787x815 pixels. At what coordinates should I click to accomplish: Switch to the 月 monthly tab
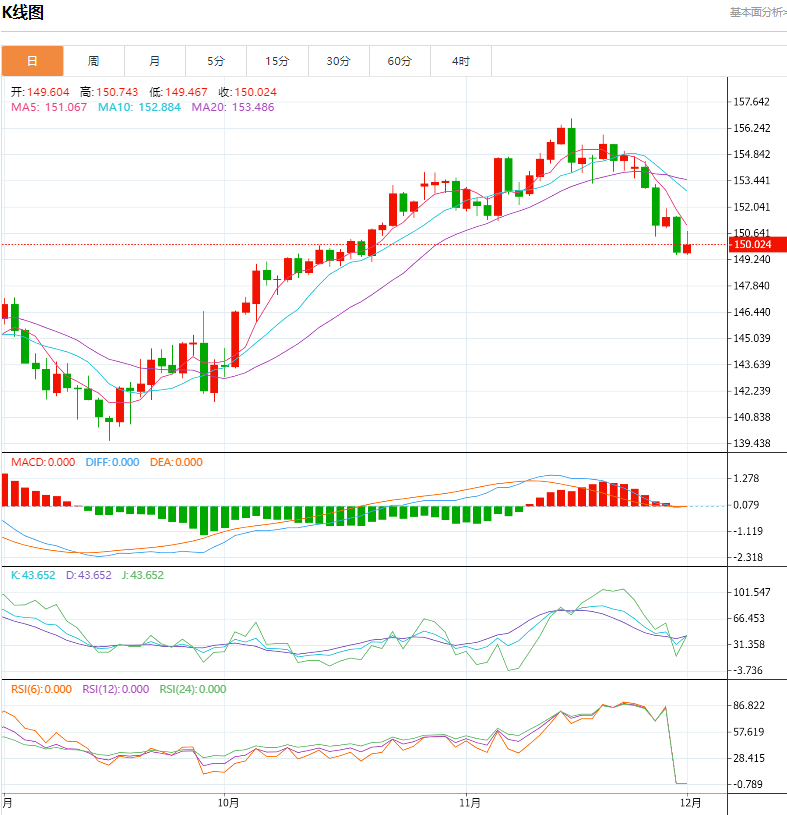pos(155,61)
